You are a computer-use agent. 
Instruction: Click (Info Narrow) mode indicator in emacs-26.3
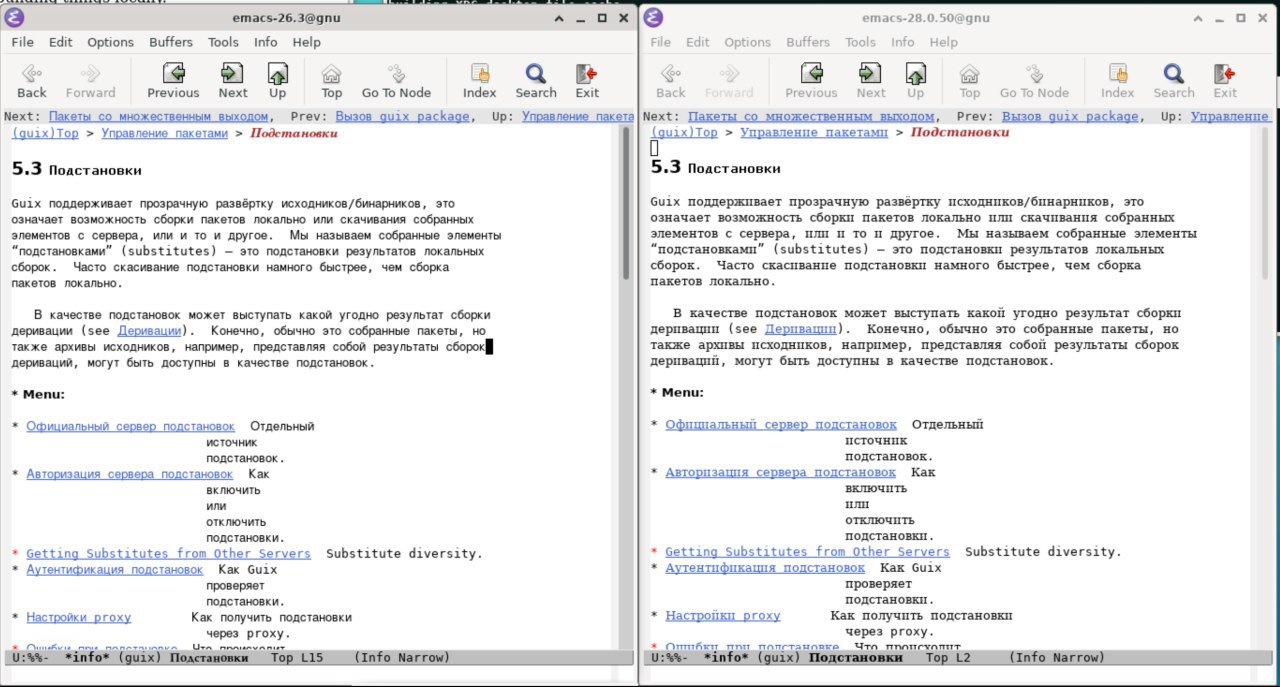pyautogui.click(x=402, y=658)
